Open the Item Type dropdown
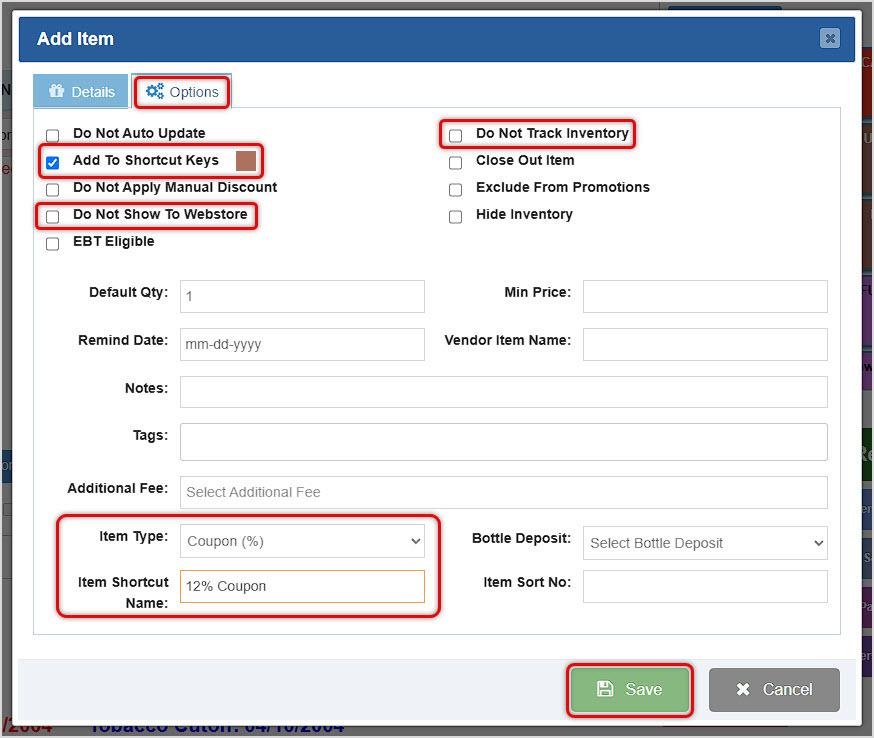 pos(302,540)
